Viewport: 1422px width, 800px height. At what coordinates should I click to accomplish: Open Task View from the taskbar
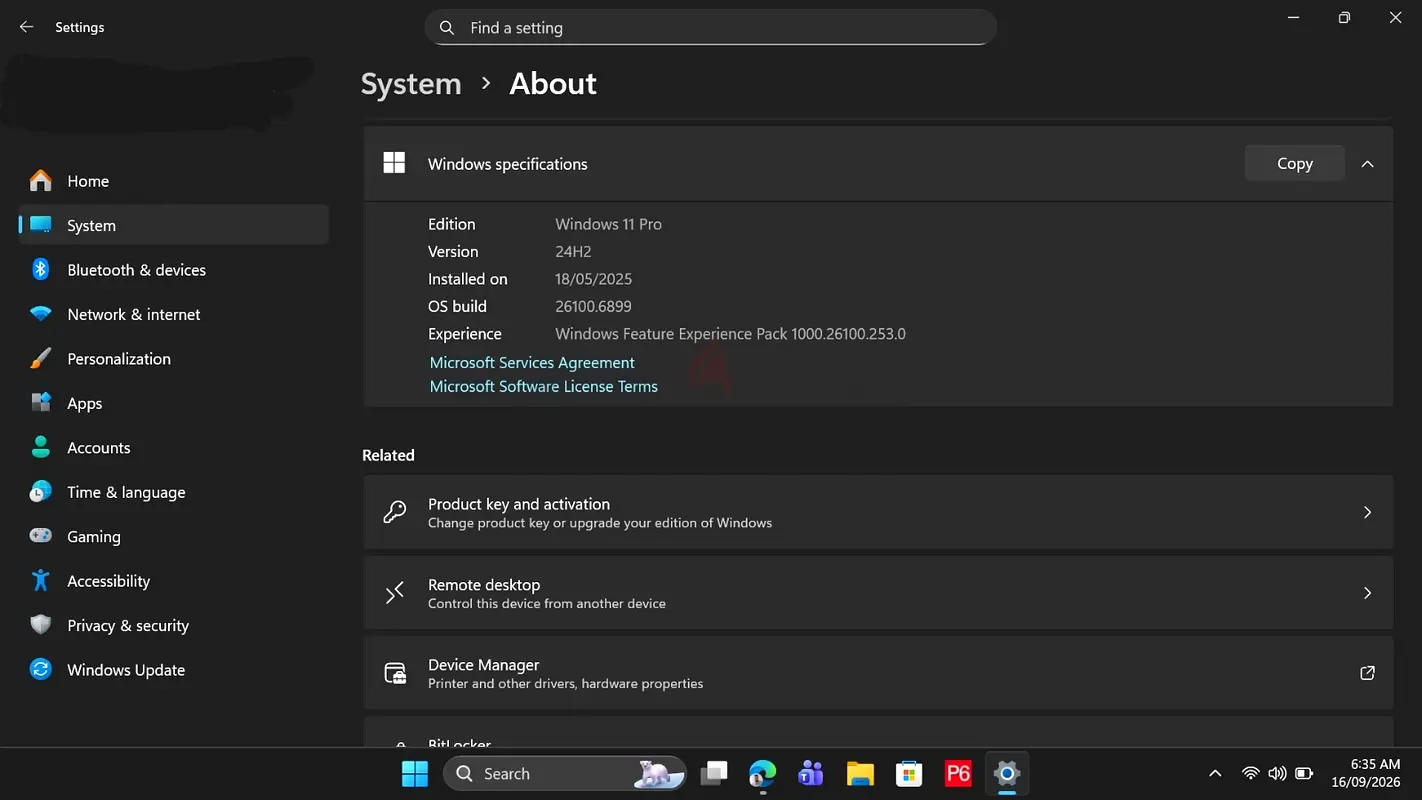coord(714,774)
